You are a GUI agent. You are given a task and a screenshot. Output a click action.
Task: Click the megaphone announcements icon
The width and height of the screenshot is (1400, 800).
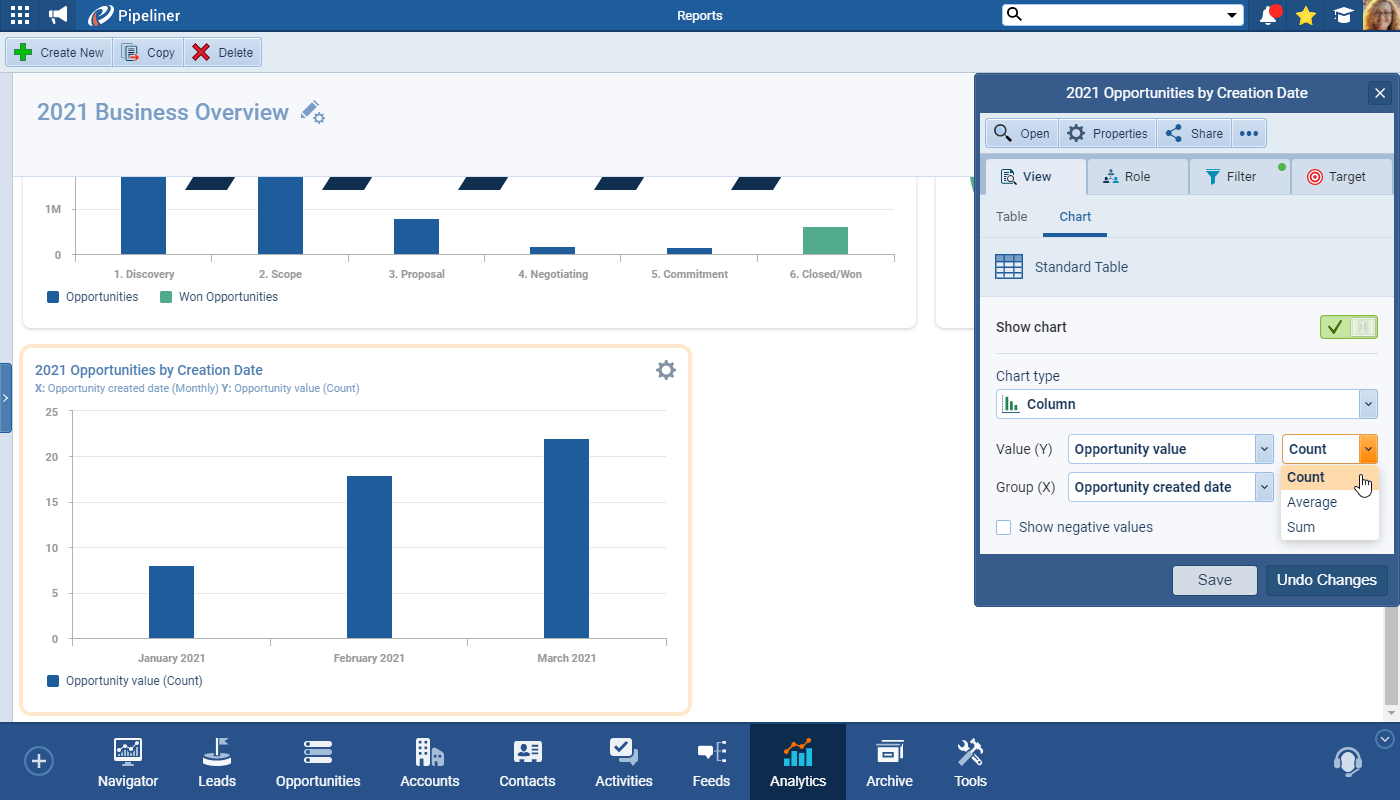pos(57,15)
